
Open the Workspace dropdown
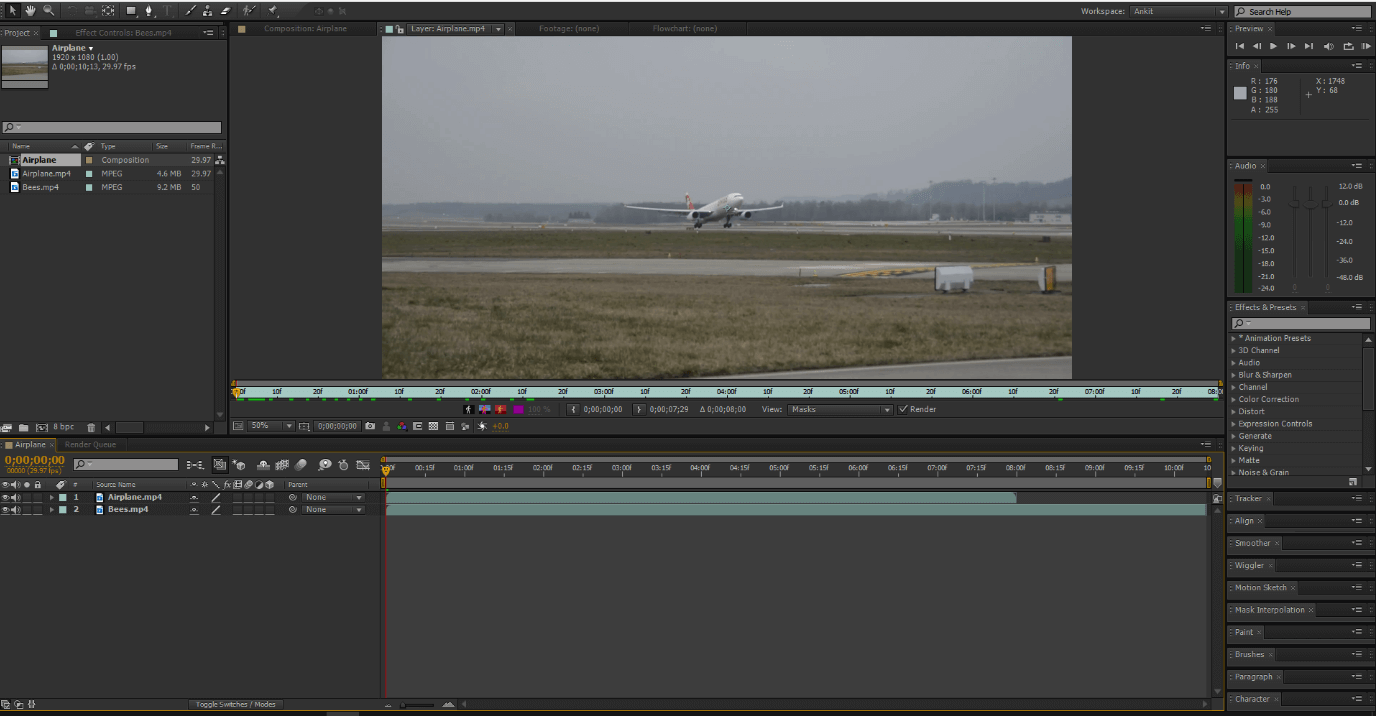tap(1178, 11)
